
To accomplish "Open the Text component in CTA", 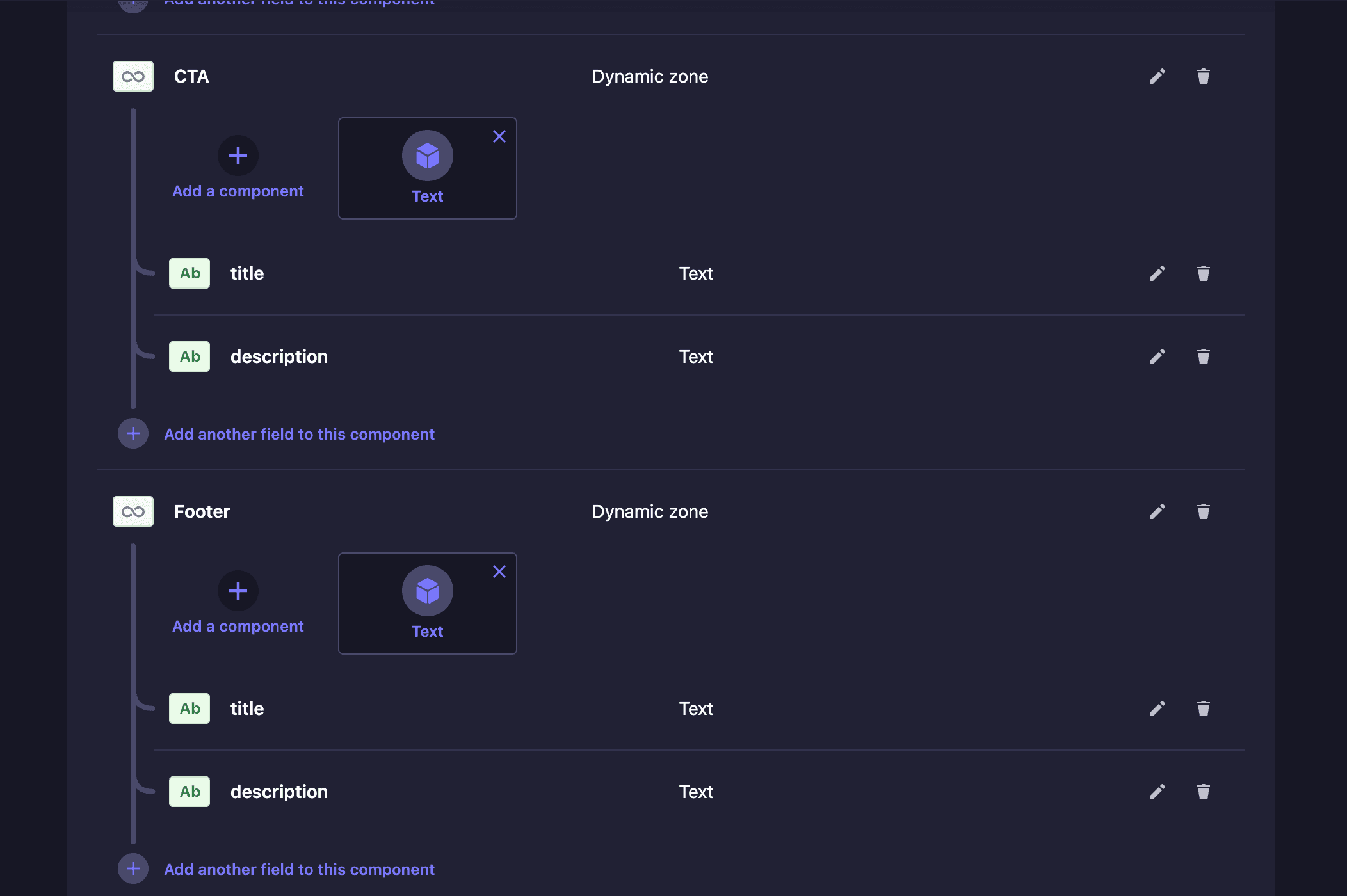I will point(427,168).
